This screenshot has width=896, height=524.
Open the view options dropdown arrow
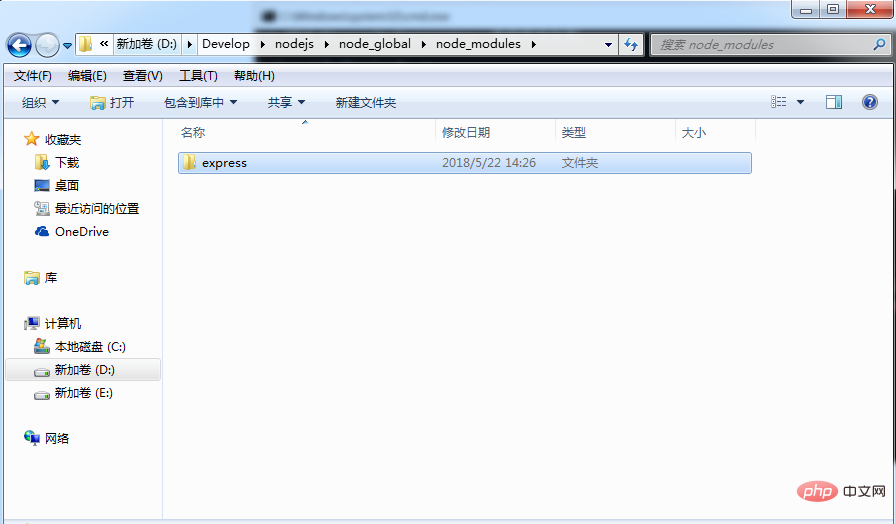click(801, 102)
